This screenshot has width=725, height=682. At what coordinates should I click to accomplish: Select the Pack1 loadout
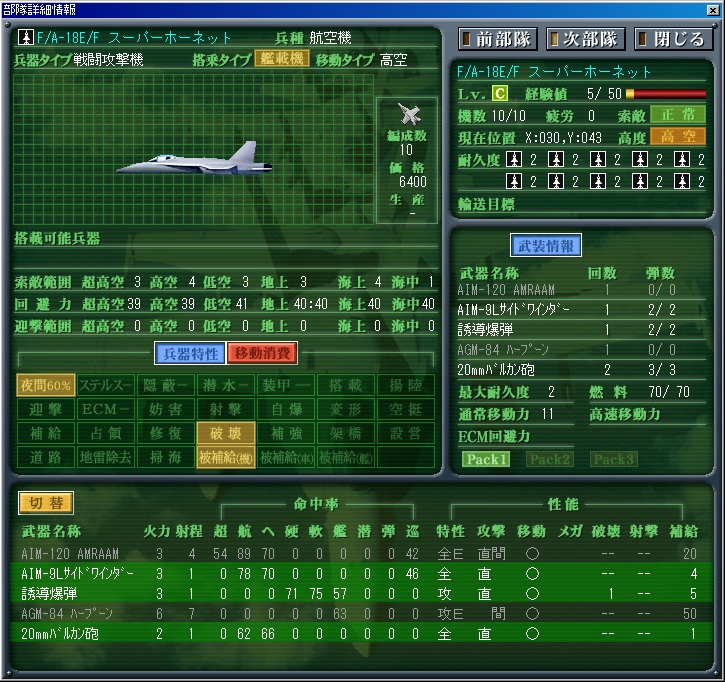click(486, 459)
